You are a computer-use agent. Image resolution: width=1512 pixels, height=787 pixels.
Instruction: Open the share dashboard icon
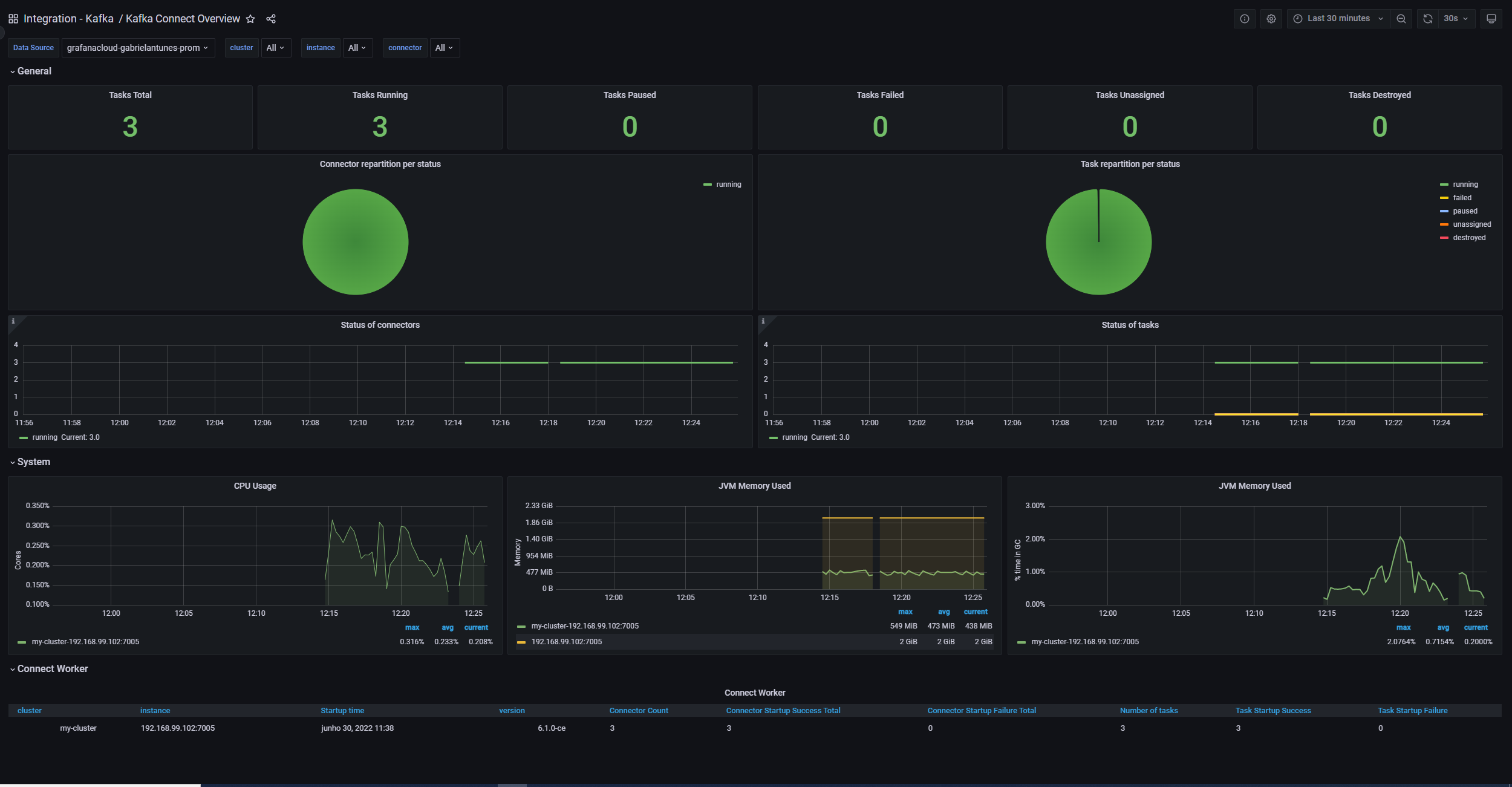pos(271,19)
